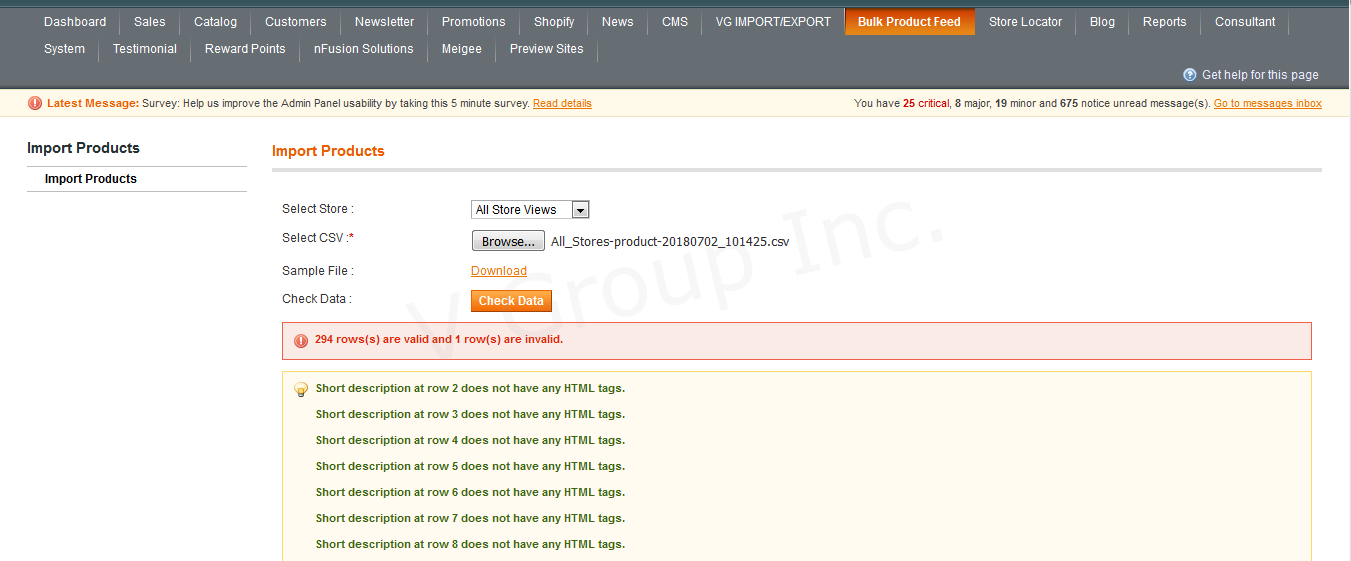Click Get help for this page
This screenshot has width=1351, height=561.
pyautogui.click(x=1259, y=75)
